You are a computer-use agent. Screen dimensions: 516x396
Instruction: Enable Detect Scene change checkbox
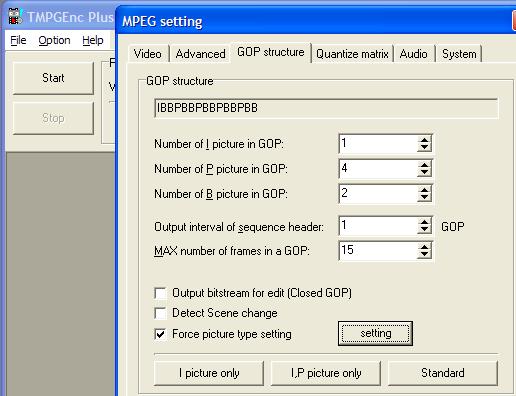coord(161,313)
